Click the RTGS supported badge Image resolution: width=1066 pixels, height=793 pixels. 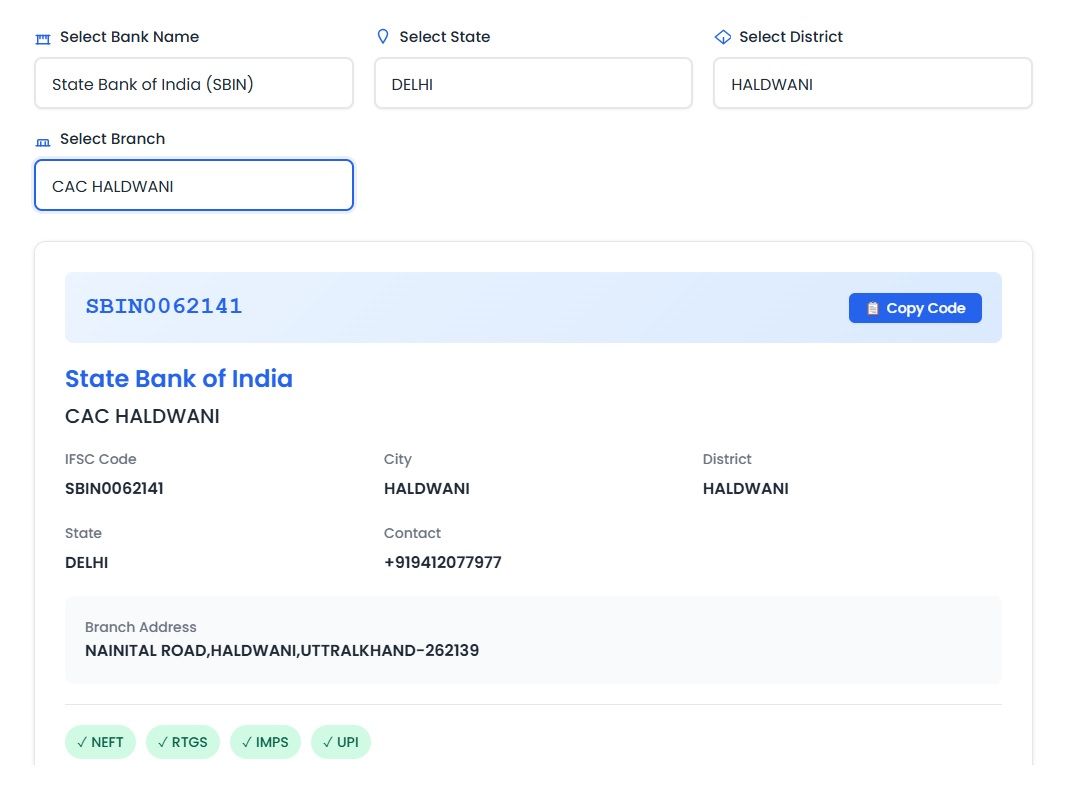click(x=182, y=742)
